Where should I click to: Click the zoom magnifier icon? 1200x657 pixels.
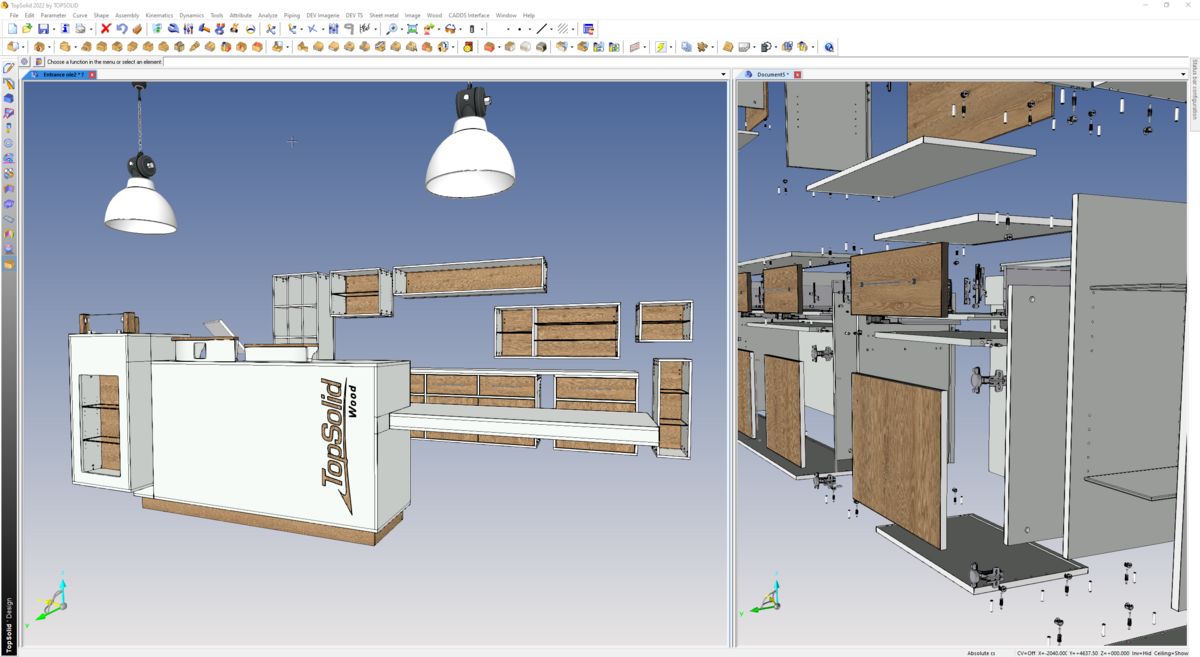tap(392, 29)
